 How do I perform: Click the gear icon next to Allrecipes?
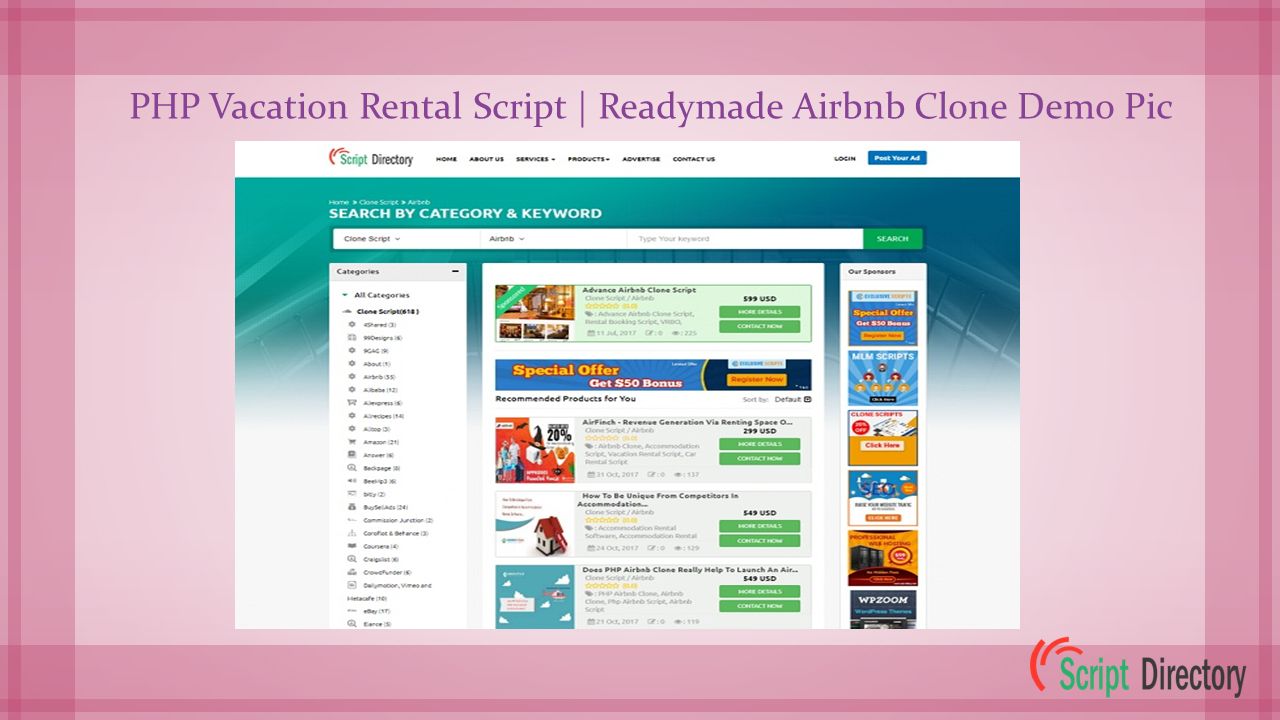coord(352,416)
